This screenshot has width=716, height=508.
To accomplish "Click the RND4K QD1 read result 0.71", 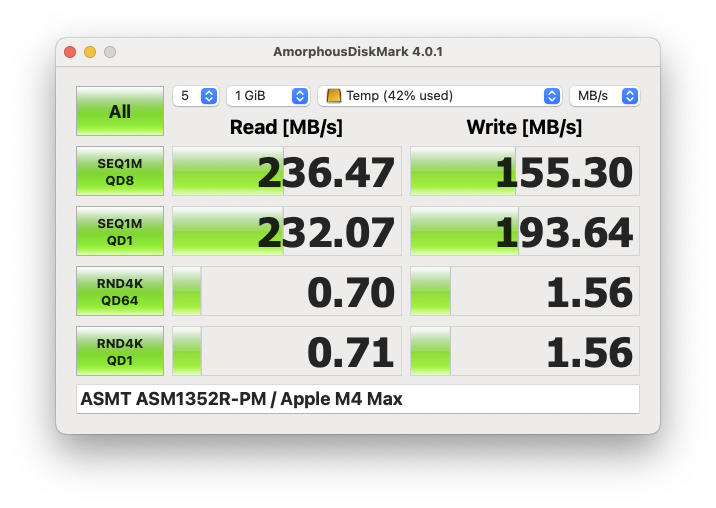I will [287, 352].
